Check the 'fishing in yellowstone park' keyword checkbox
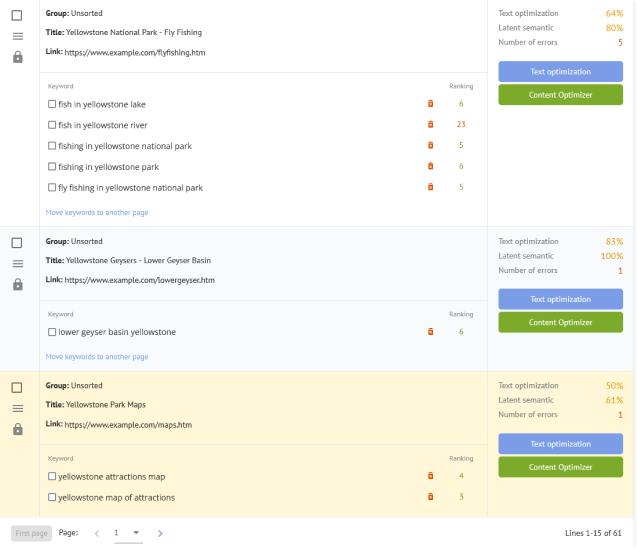The width and height of the screenshot is (637, 549). 52,167
